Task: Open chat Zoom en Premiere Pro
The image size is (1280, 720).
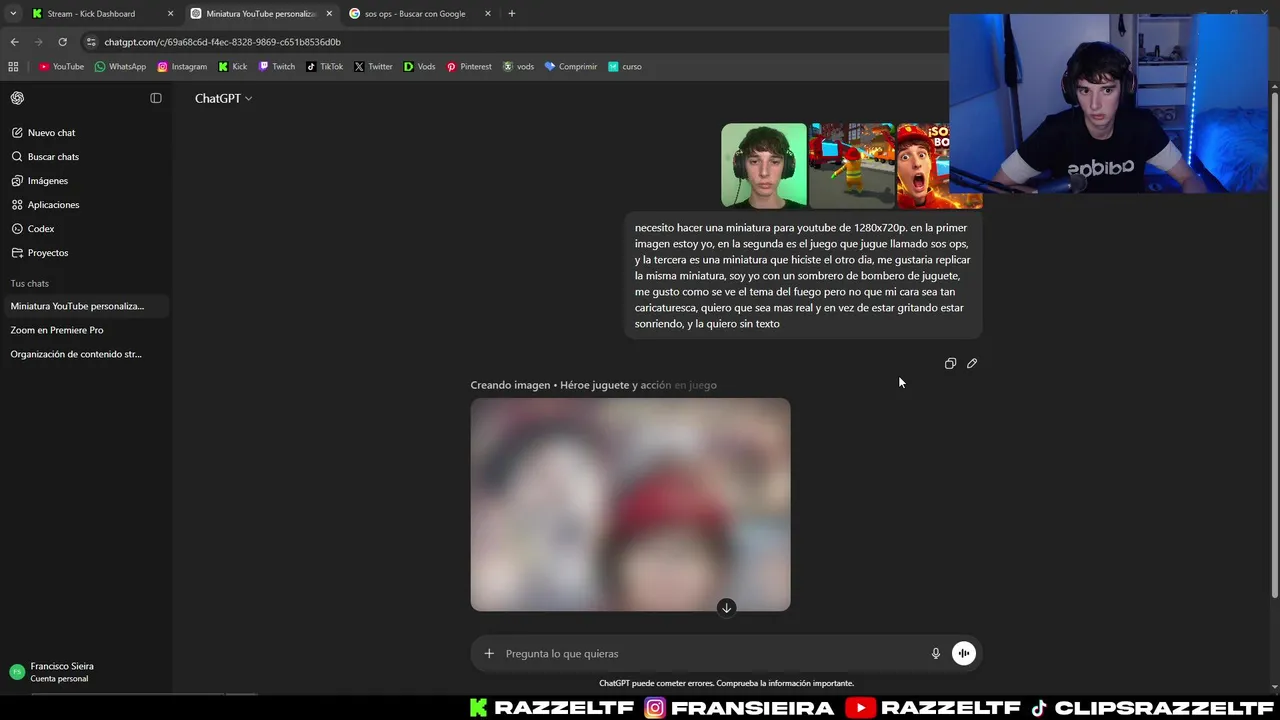Action: (84, 330)
